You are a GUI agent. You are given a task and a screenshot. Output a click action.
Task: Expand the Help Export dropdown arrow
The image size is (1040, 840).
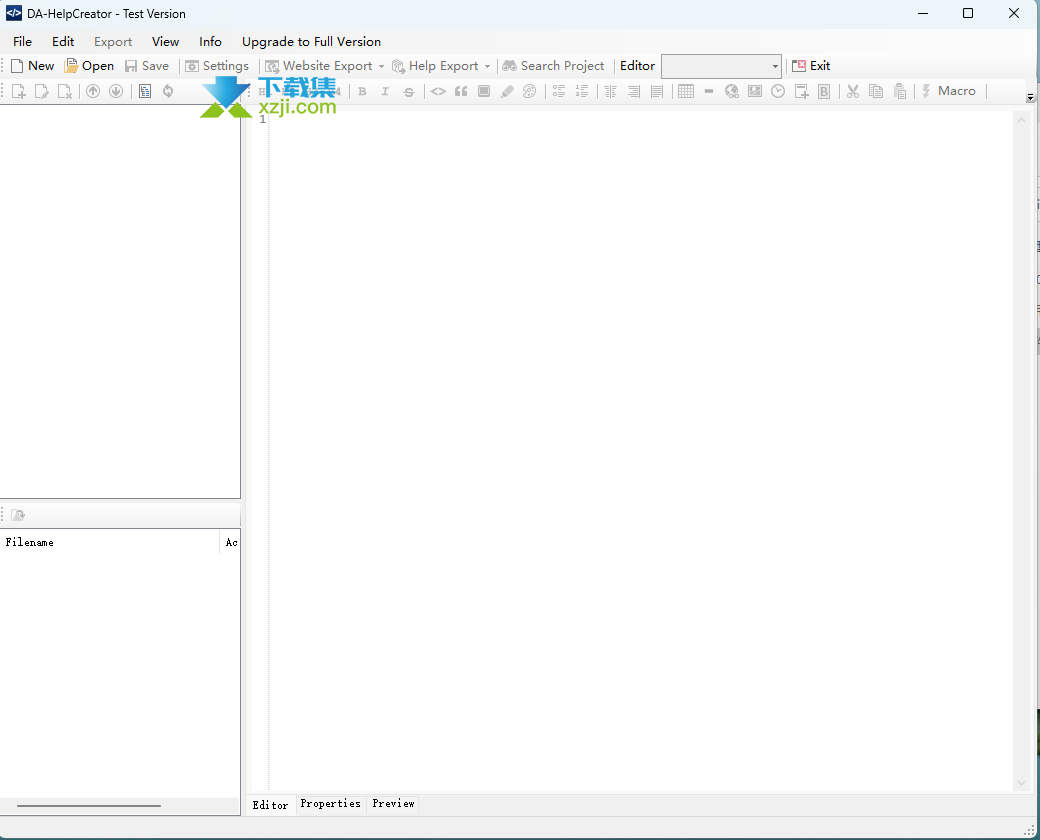pyautogui.click(x=488, y=66)
